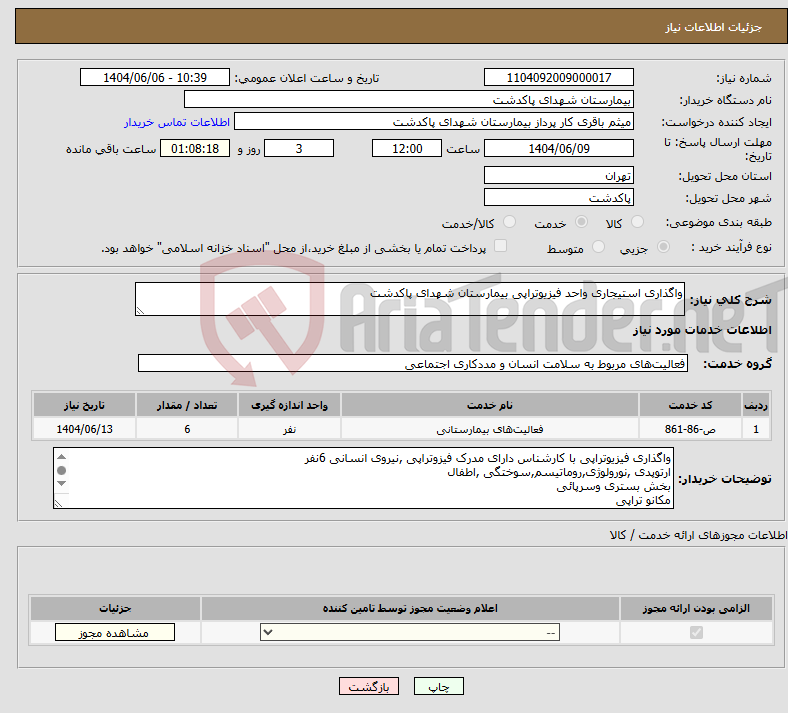The height and width of the screenshot is (713, 788).
Task: Click the واحد اندازه گیری column header
Action: [289, 405]
